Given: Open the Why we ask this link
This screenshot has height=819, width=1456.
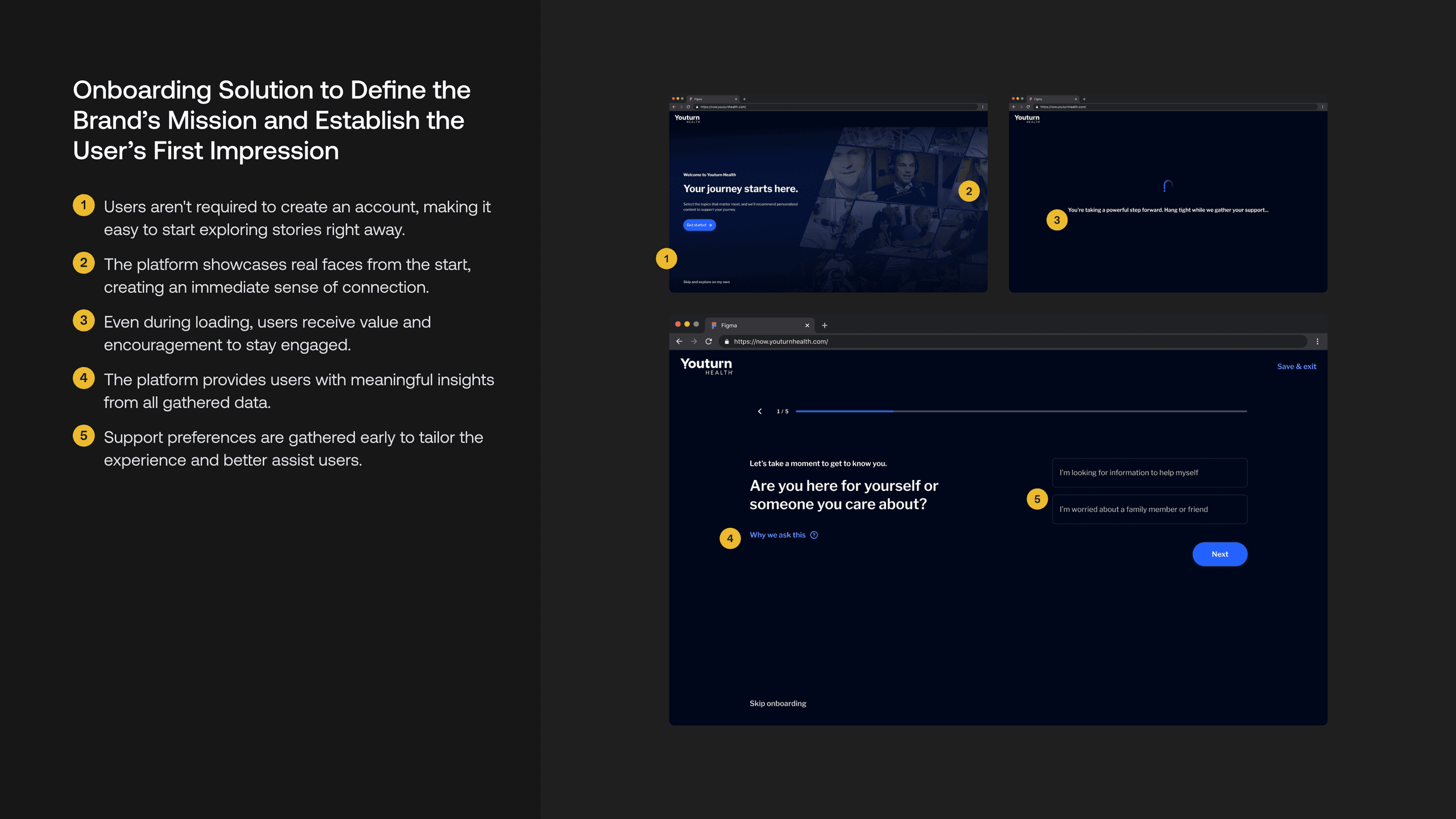Looking at the screenshot, I should 777,535.
